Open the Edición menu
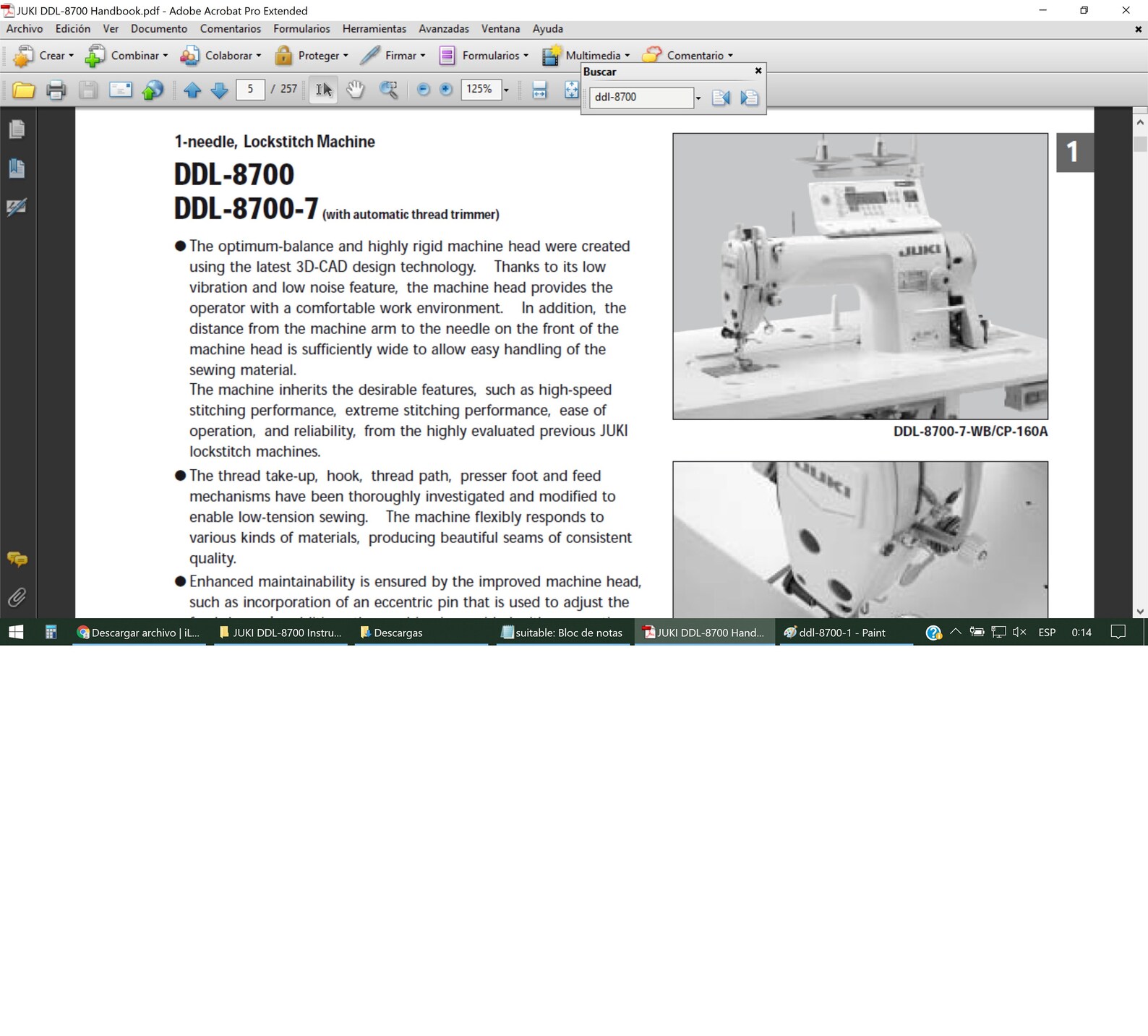The height and width of the screenshot is (1036, 1148). [x=73, y=29]
